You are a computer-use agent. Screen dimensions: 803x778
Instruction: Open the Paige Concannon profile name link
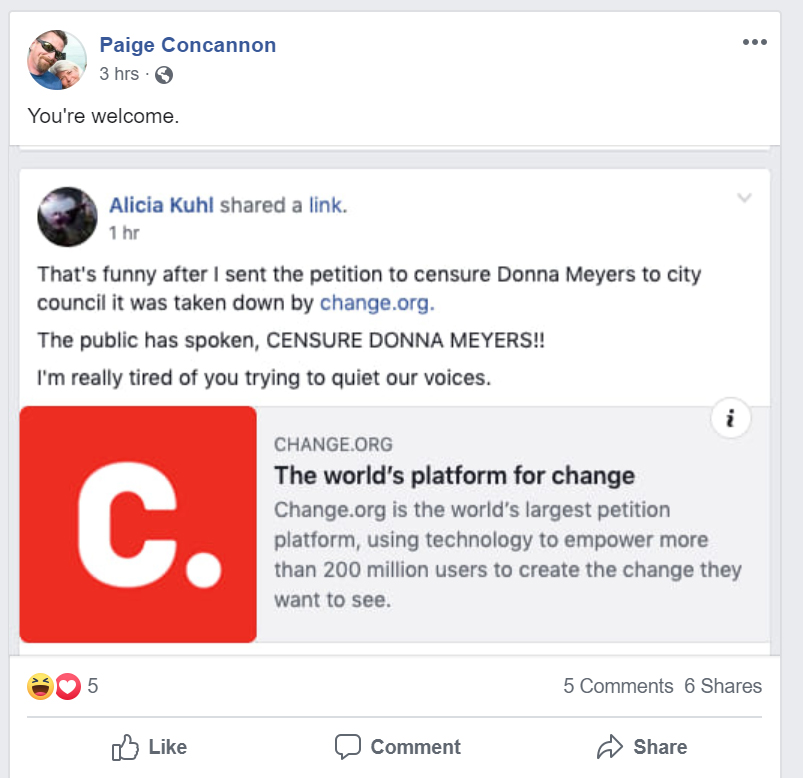[x=188, y=45]
